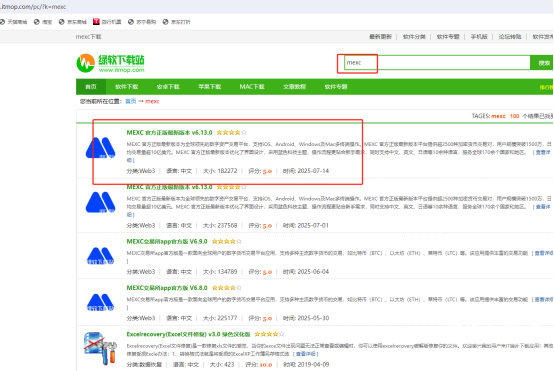Focus the search box containing mexc
Image resolution: width=554 pixels, height=371 pixels.
(437, 63)
